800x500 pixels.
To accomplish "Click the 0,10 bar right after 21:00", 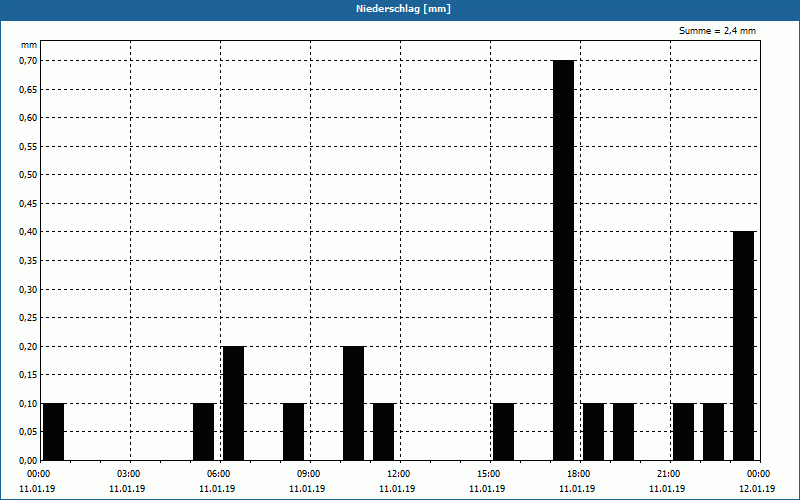I will pos(684,432).
